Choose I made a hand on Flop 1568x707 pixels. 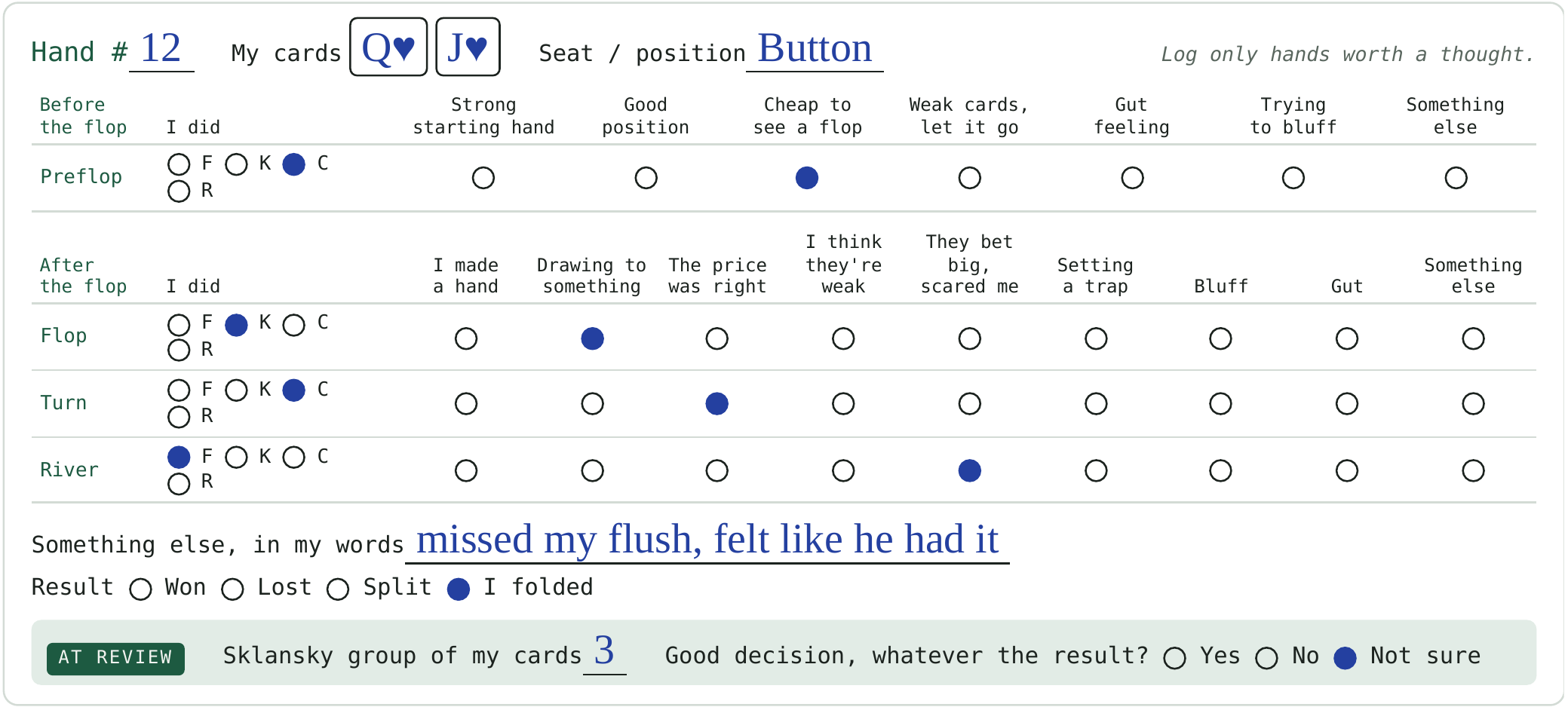tap(466, 338)
